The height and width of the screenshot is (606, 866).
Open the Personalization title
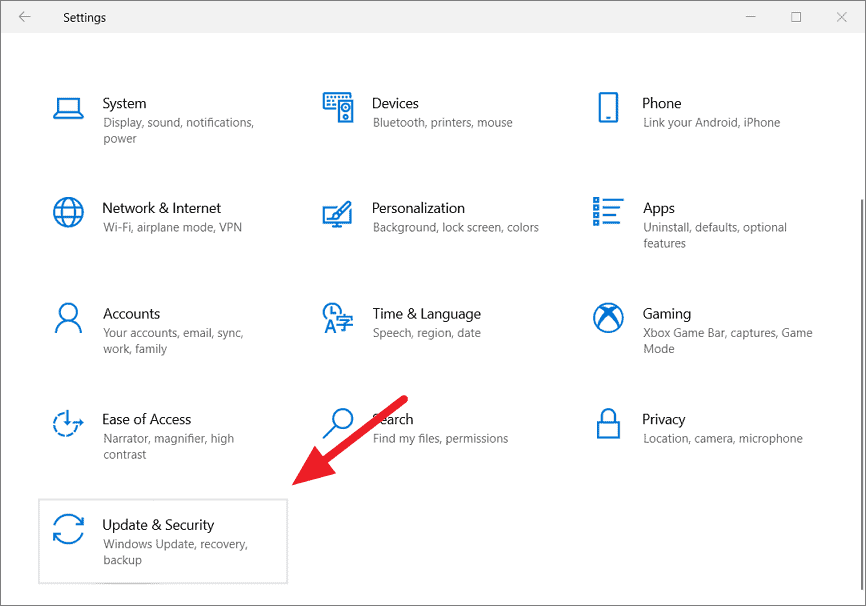(418, 208)
